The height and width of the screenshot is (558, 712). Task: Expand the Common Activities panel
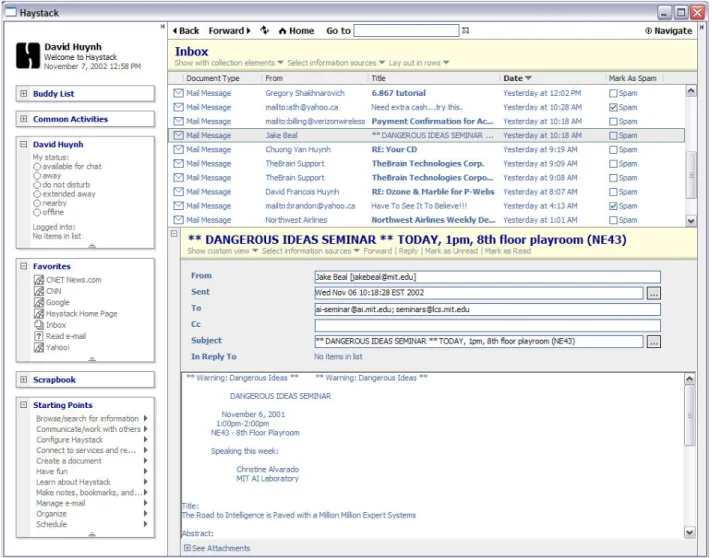click(24, 119)
